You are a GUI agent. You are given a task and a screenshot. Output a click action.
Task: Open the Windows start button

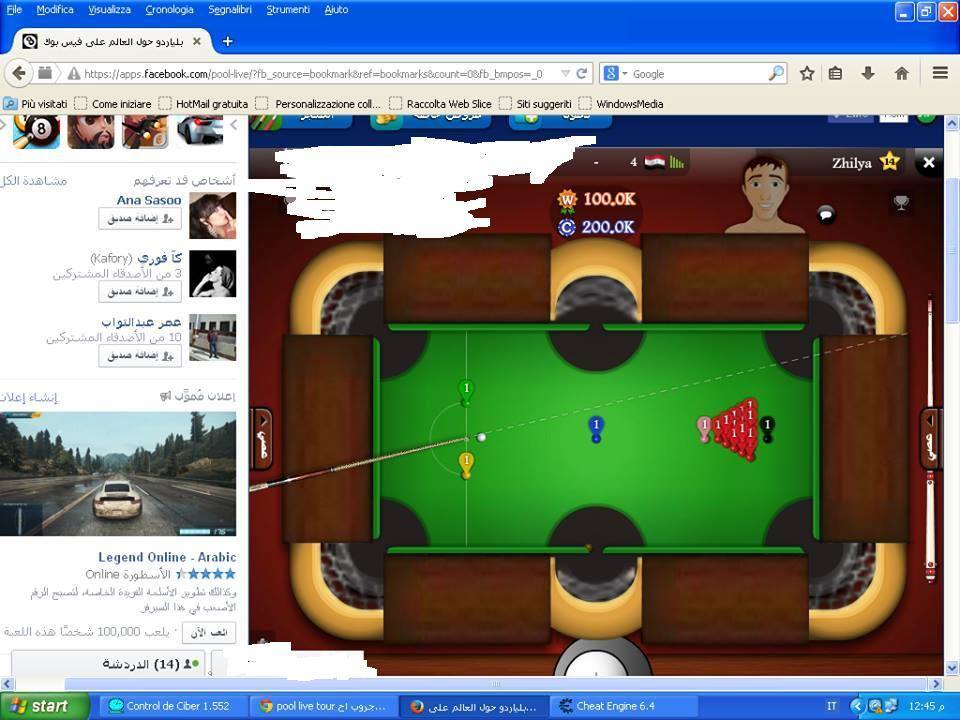[x=44, y=706]
